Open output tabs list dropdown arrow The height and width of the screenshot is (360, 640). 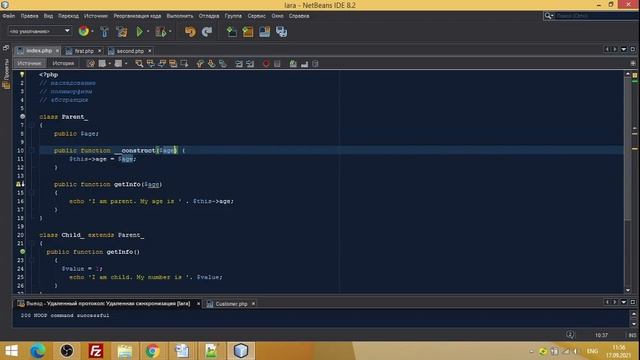[624, 302]
